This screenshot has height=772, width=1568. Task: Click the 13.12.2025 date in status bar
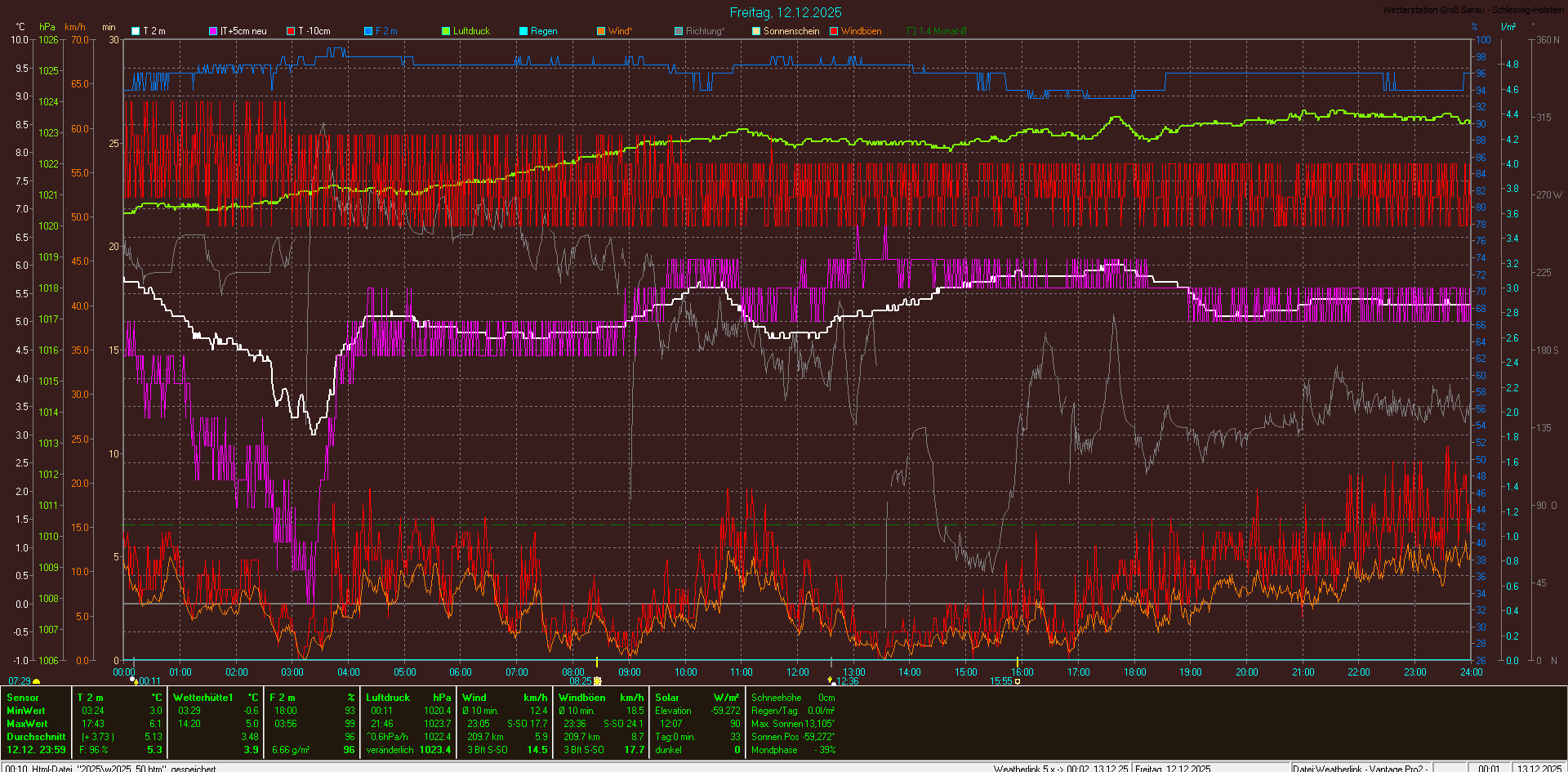1539,768
